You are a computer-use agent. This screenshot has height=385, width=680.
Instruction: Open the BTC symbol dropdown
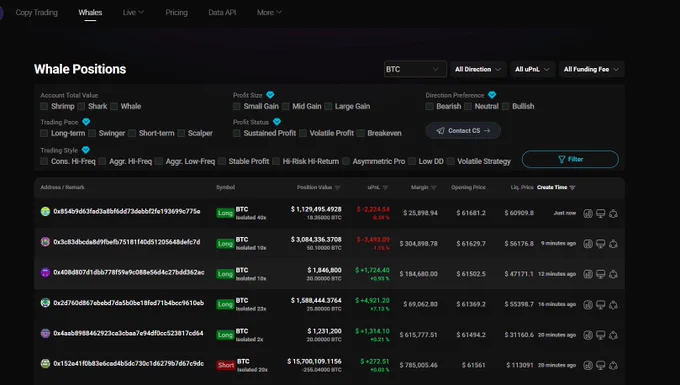pos(415,69)
